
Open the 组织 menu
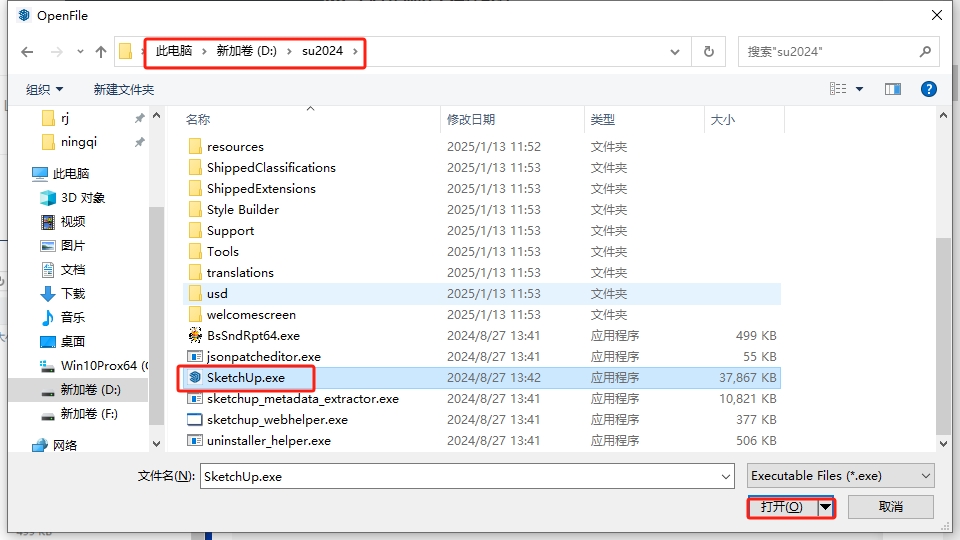click(x=44, y=89)
